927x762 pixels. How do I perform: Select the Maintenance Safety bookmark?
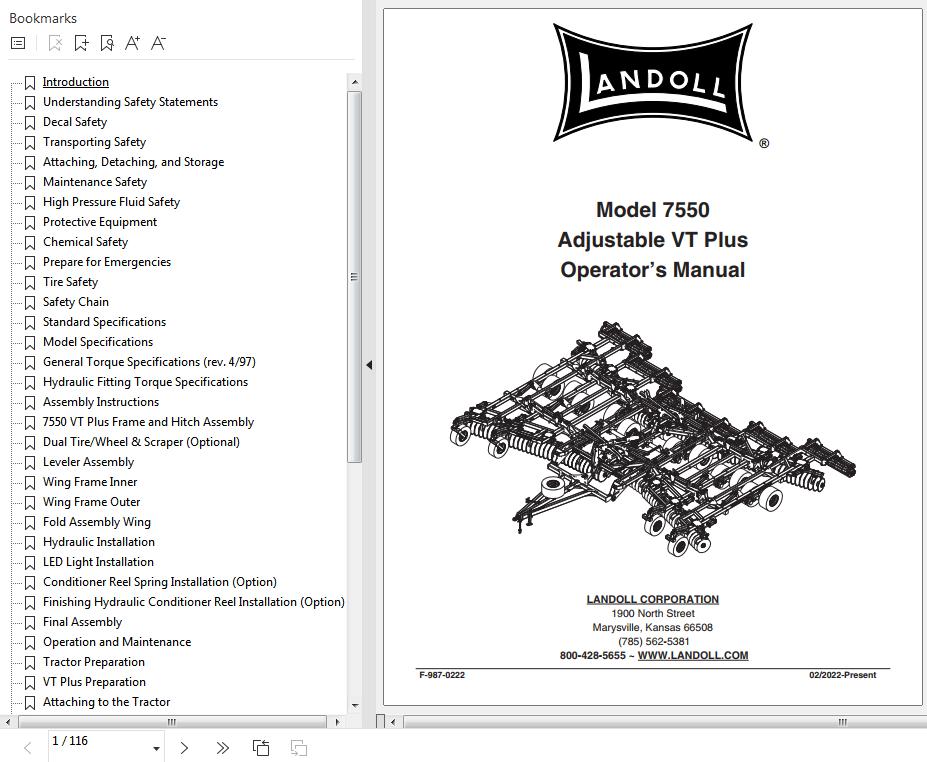point(95,182)
